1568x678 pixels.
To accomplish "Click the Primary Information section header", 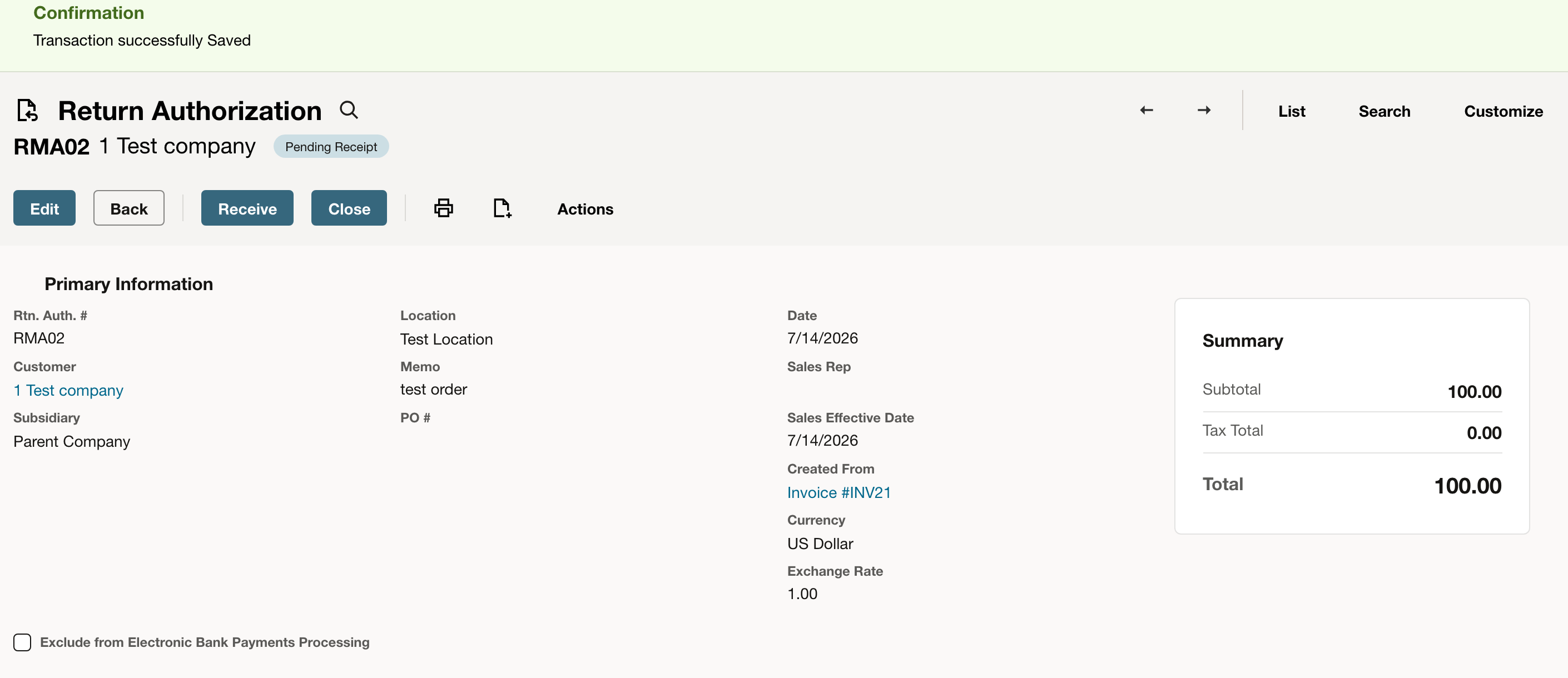I will (129, 283).
